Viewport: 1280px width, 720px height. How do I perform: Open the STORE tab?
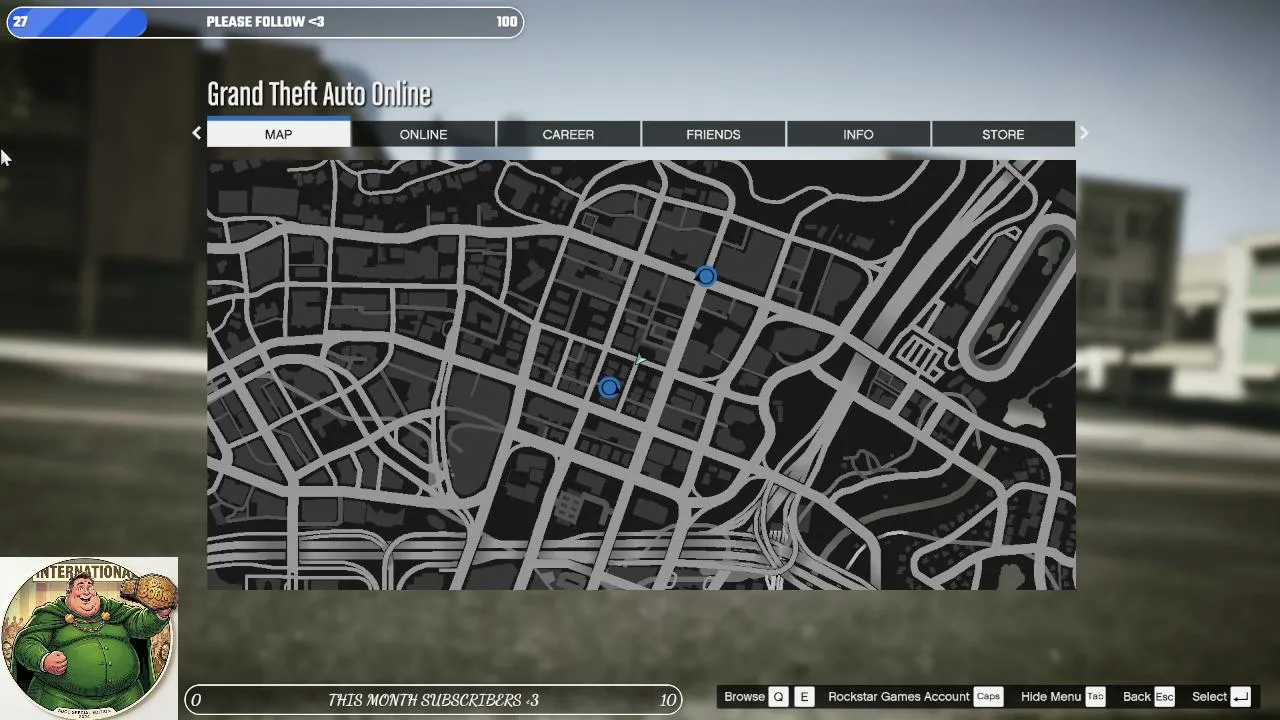pos(1003,134)
